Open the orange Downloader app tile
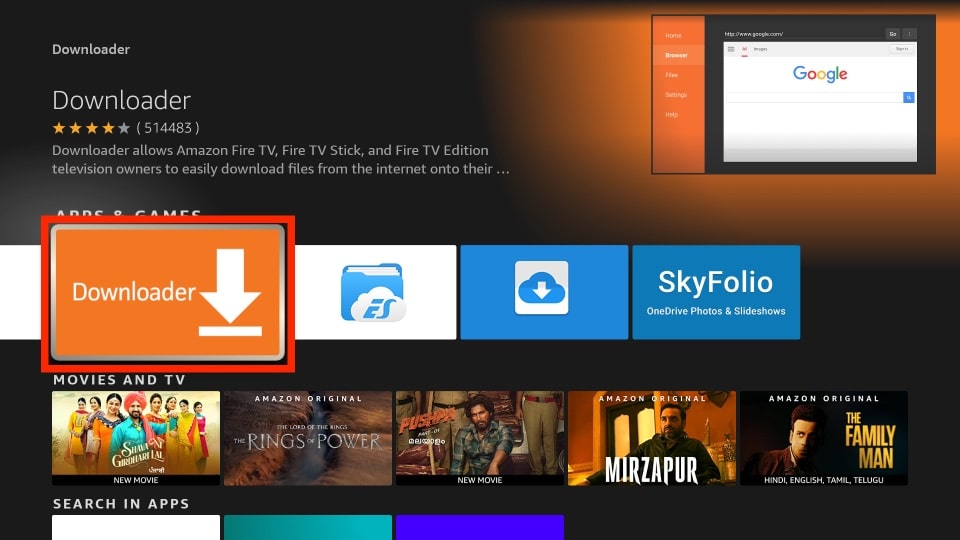 coord(168,292)
